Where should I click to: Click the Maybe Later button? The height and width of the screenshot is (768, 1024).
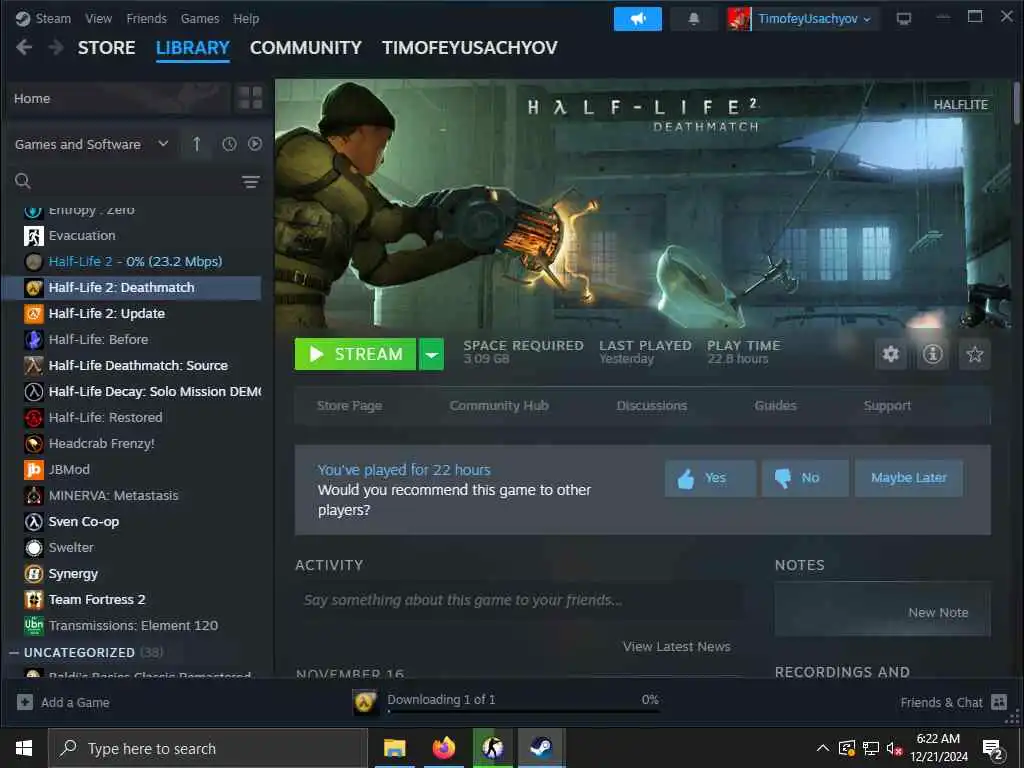pyautogui.click(x=908, y=478)
